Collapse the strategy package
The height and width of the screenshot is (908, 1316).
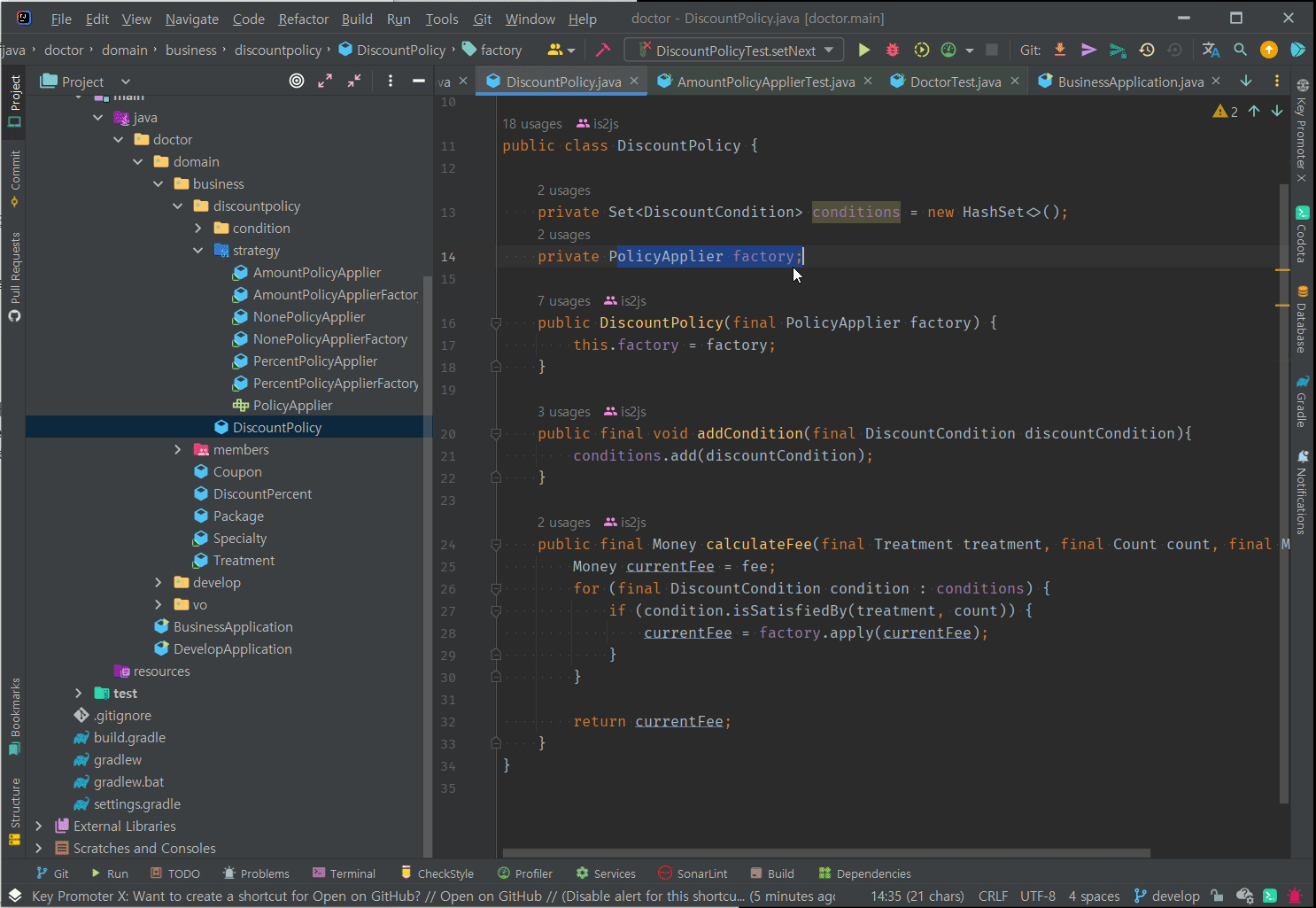click(x=198, y=251)
